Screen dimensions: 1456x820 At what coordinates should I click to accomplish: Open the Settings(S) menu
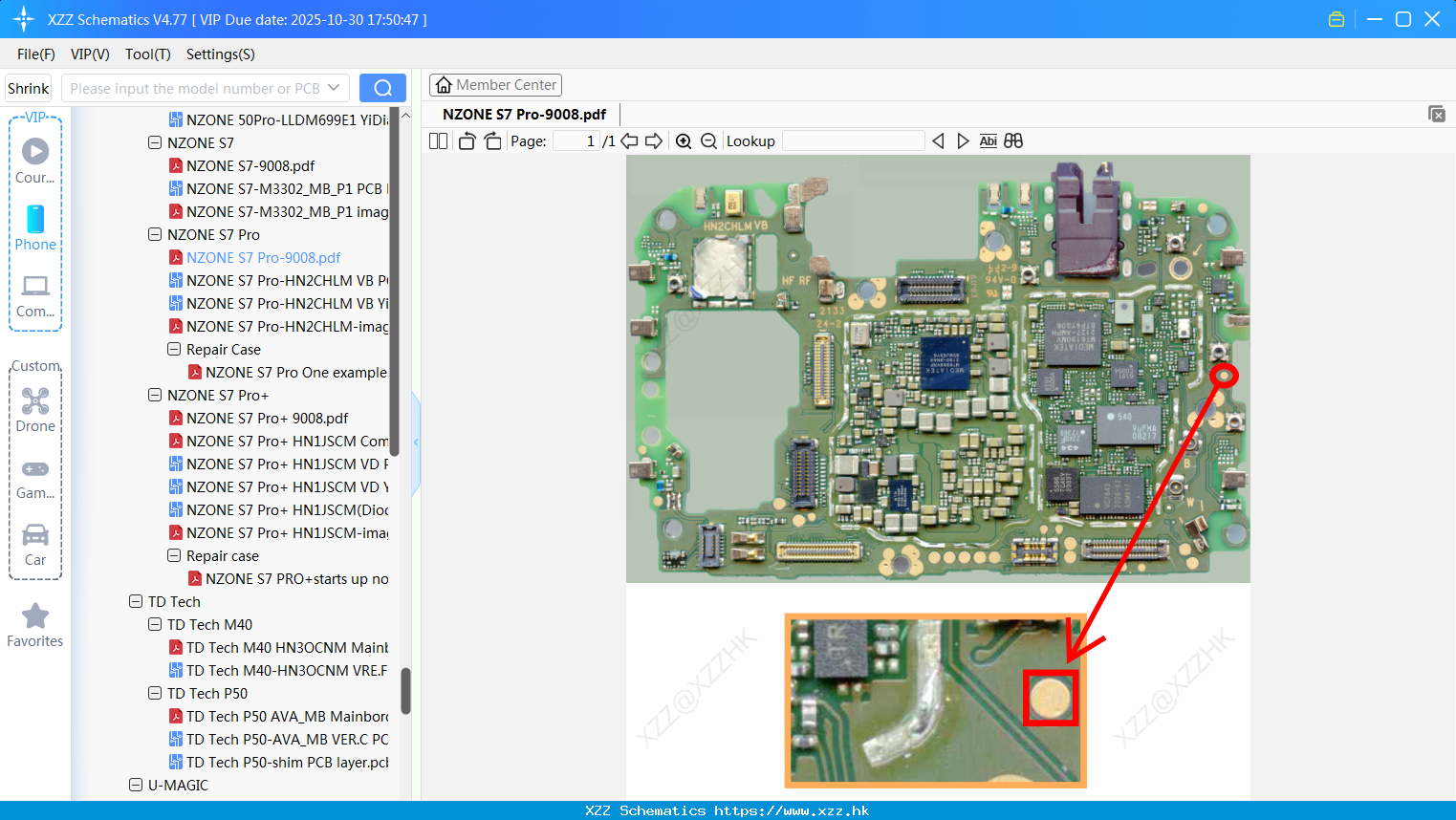pos(221,54)
